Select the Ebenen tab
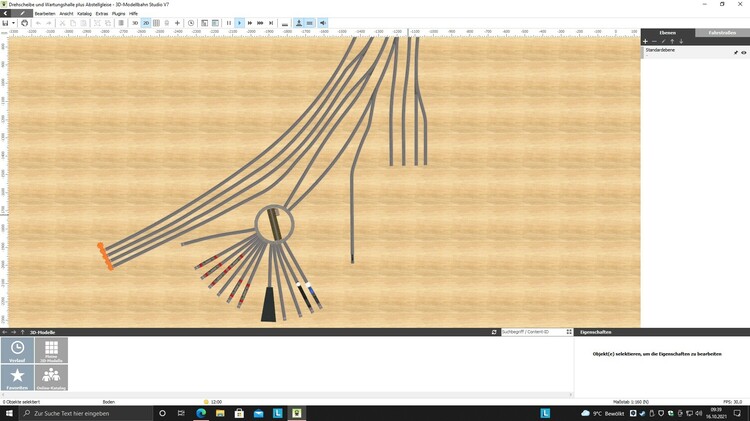This screenshot has height=421, width=750. (x=668, y=33)
